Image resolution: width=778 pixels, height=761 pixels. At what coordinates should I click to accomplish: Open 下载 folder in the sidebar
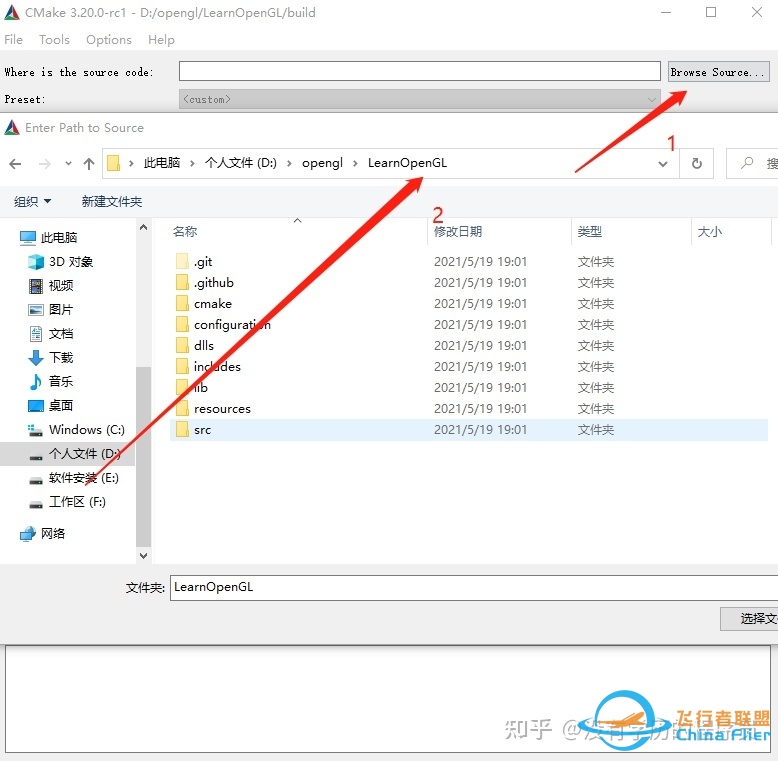click(x=61, y=357)
